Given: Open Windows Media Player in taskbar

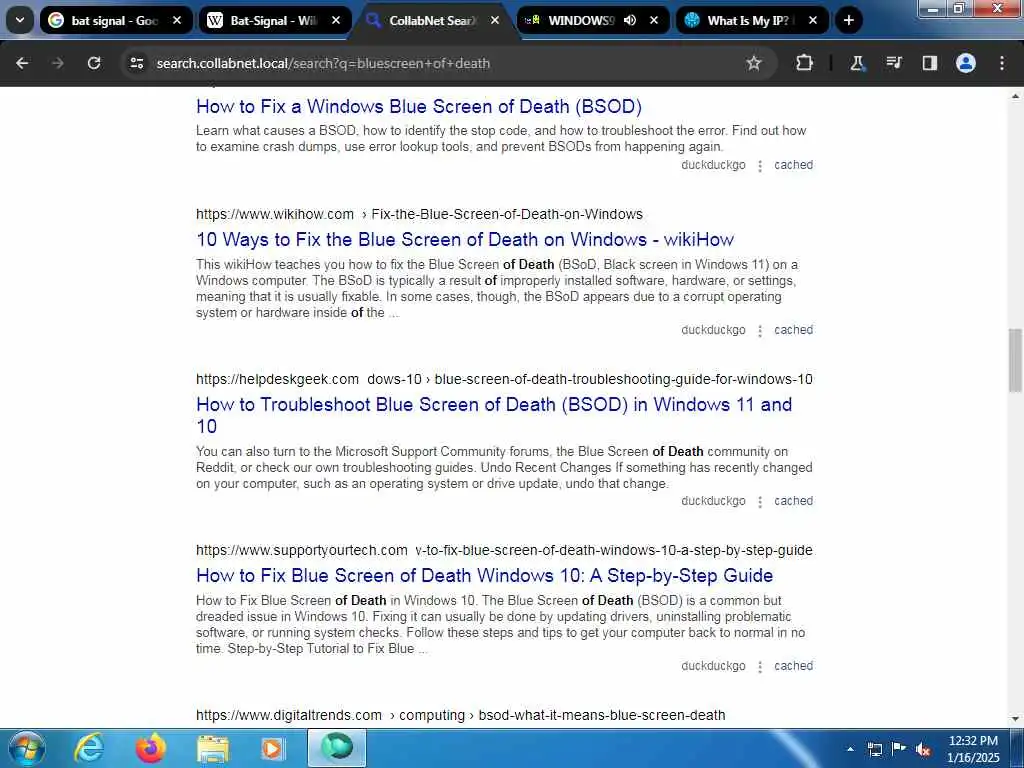Looking at the screenshot, I should point(273,748).
